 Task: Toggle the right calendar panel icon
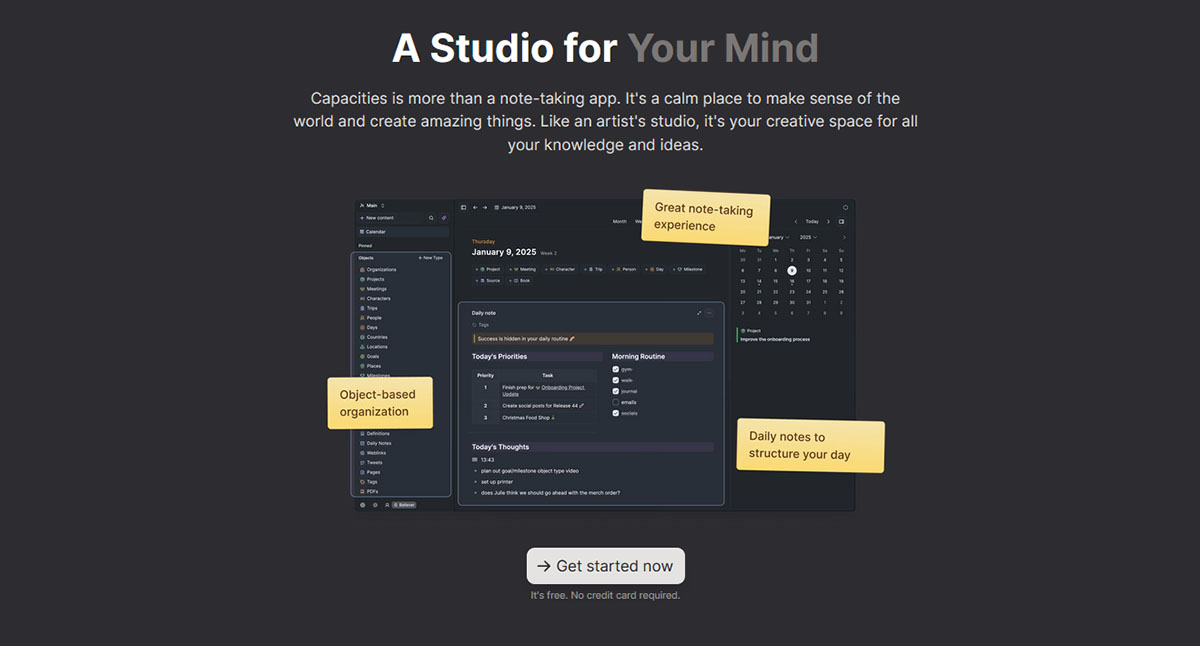[x=841, y=221]
